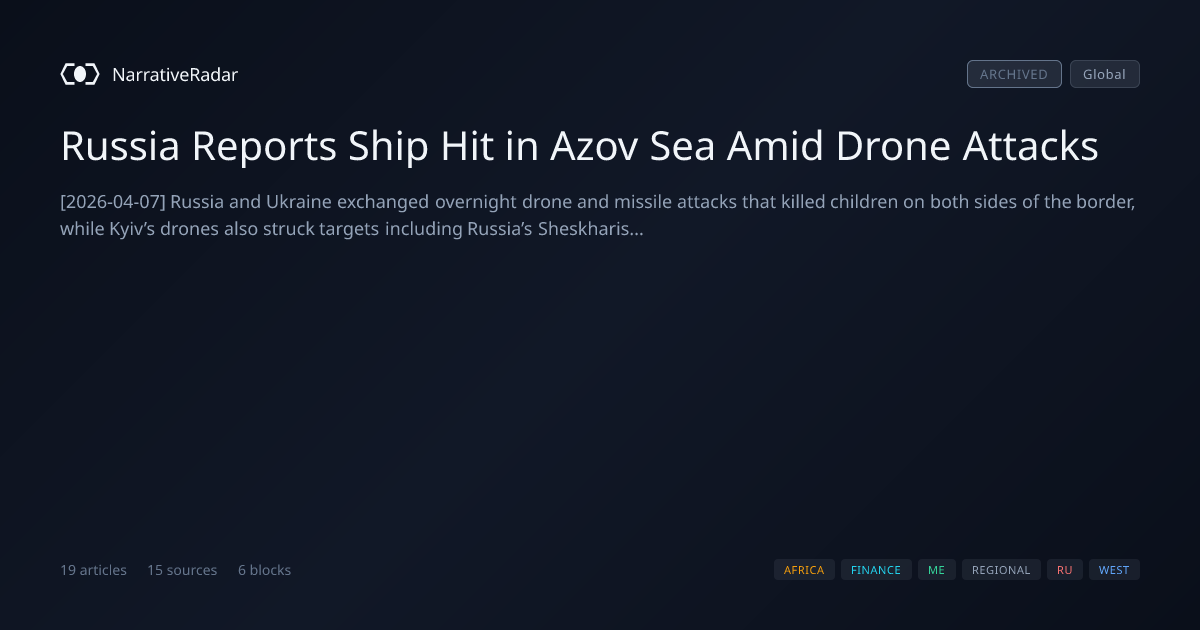
Task: Open the NarrativeRadar brand name link
Action: (175, 74)
